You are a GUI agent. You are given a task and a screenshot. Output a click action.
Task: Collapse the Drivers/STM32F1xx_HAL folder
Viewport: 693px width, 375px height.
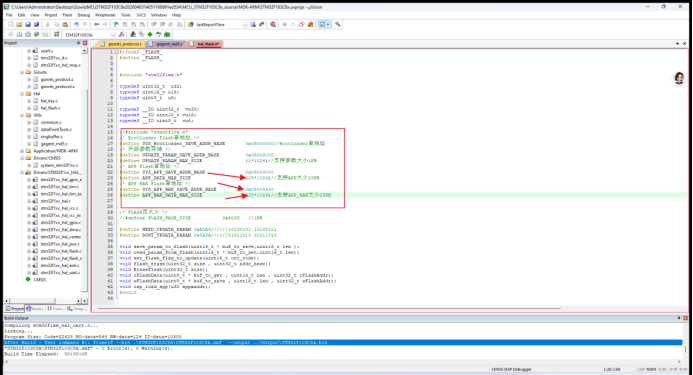(22, 172)
